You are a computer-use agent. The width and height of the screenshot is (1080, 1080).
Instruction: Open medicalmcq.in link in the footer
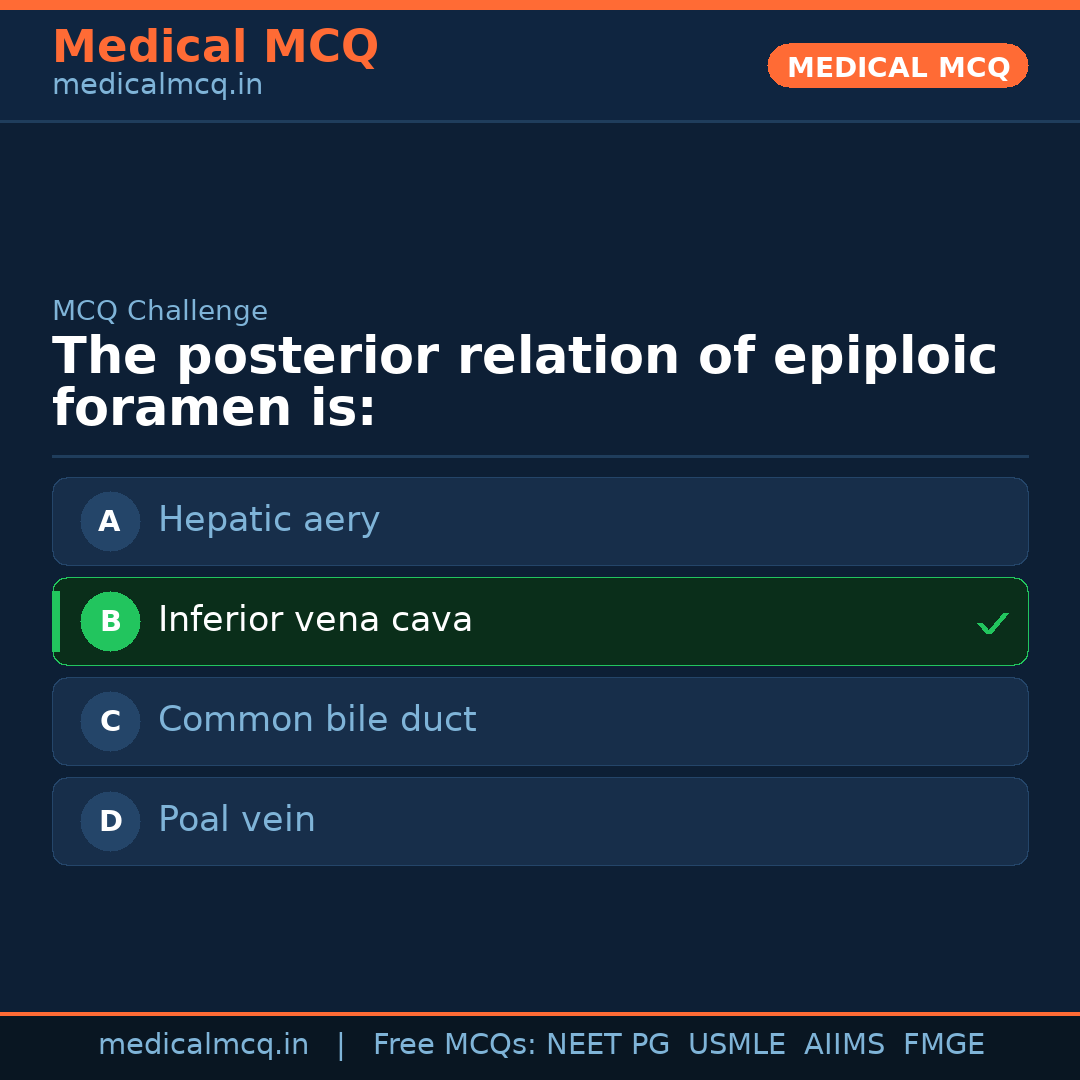[203, 1045]
